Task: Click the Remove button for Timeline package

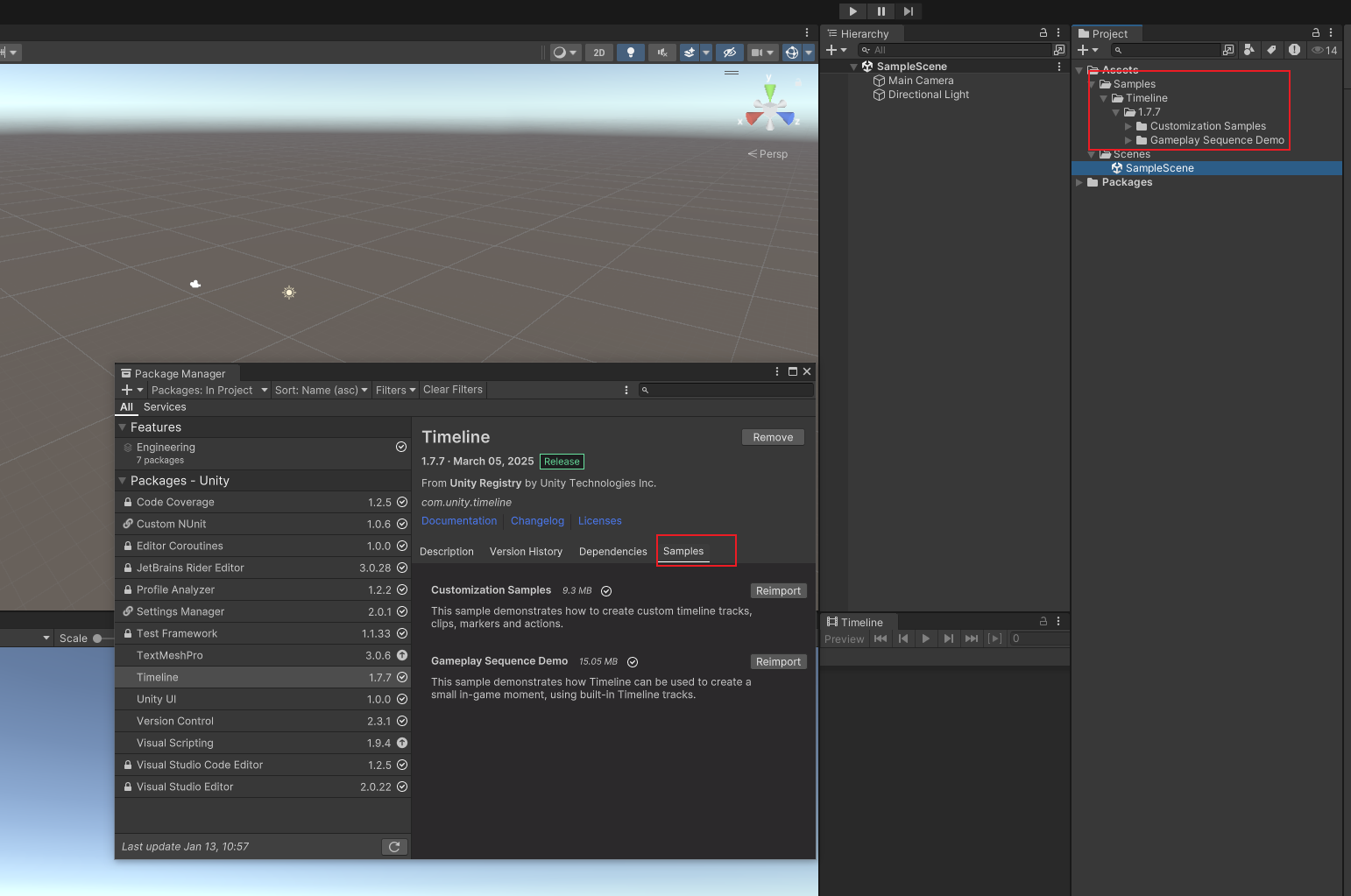Action: click(x=773, y=437)
